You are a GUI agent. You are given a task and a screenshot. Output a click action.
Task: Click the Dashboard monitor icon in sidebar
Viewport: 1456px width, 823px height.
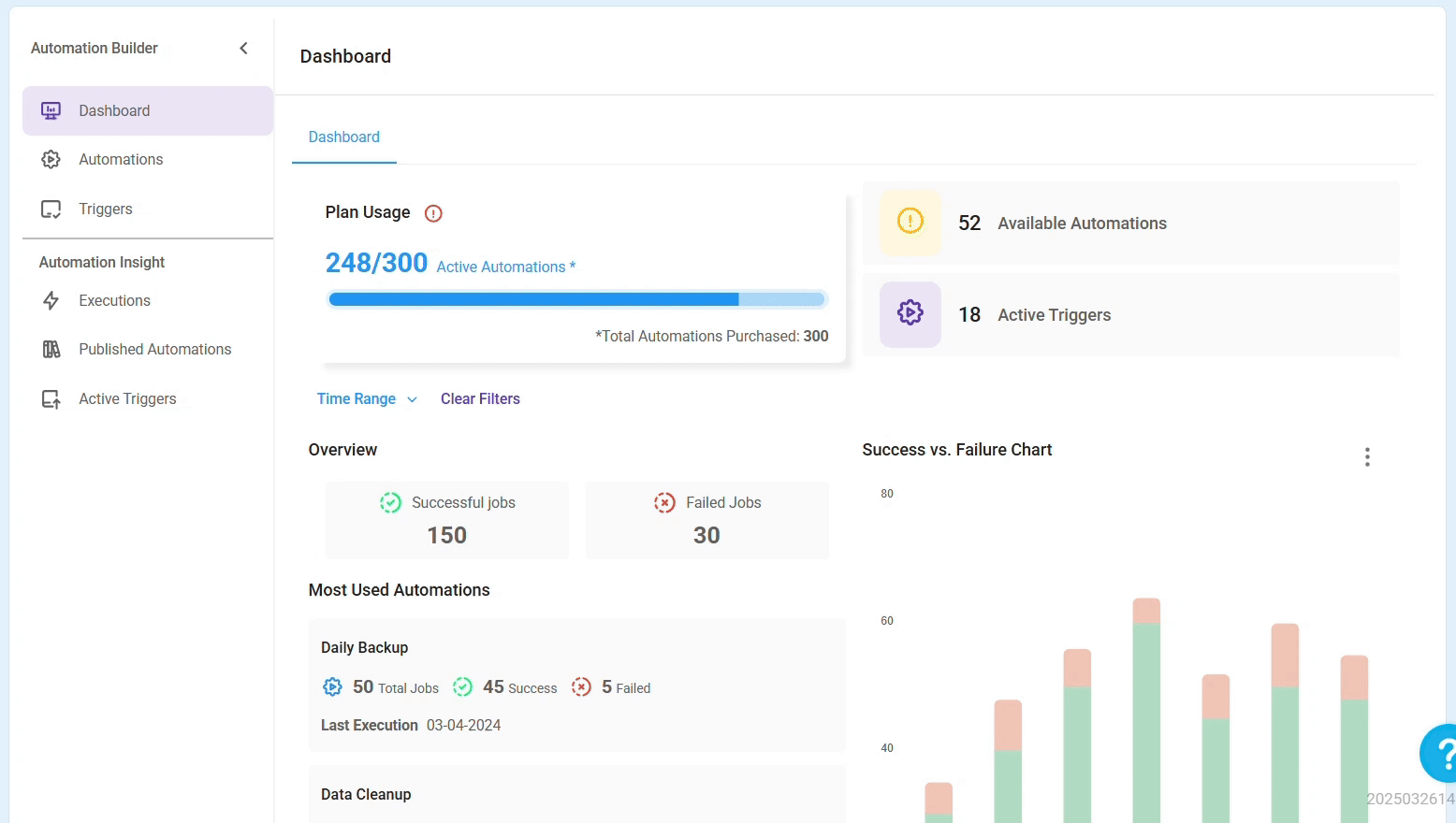pyautogui.click(x=51, y=110)
